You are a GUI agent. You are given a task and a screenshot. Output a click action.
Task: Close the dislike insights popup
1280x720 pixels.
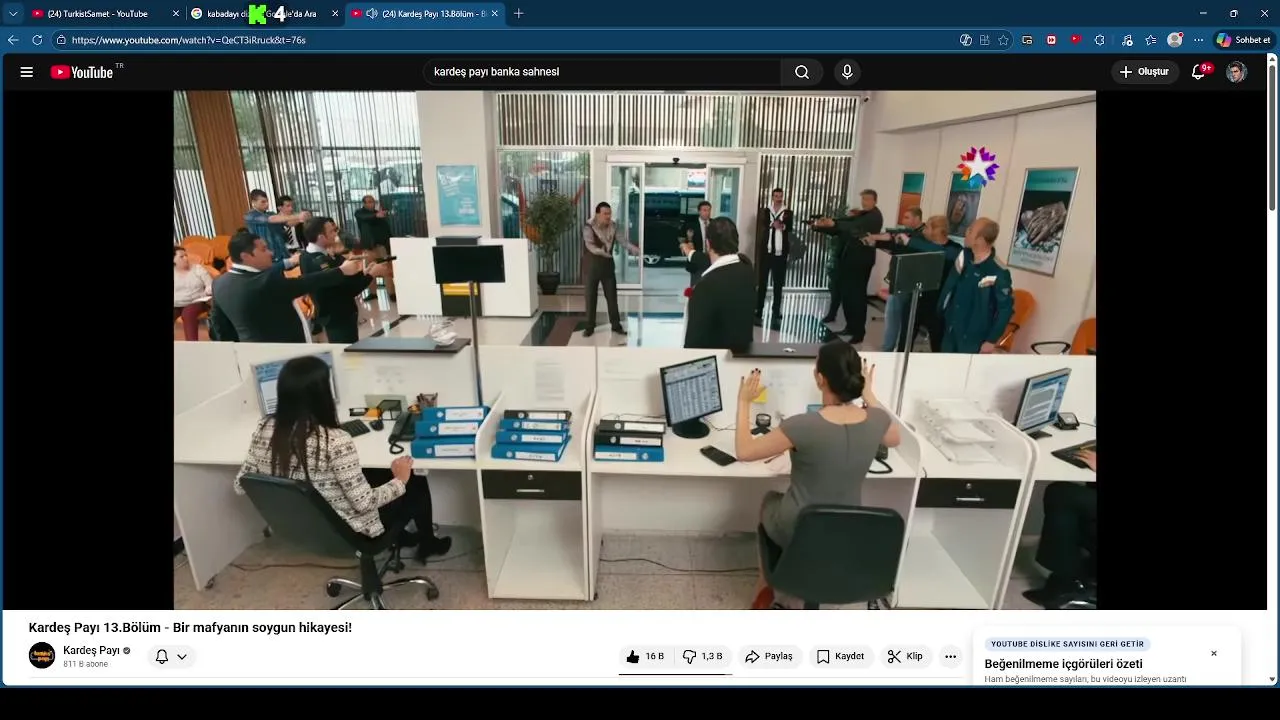[1214, 654]
